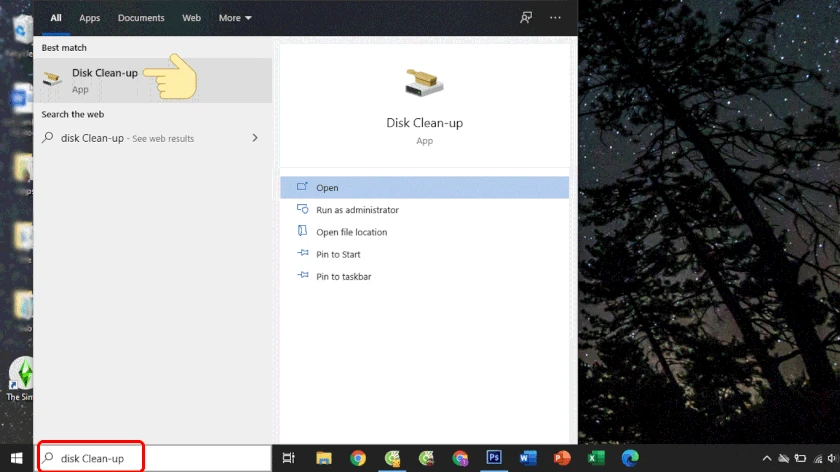Viewport: 840px width, 472px height.
Task: Open web results for disk Clean-up
Action: click(x=153, y=138)
